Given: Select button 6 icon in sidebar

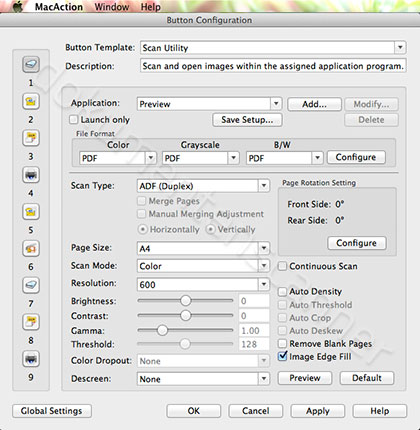Looking at the screenshot, I should pos(31,248).
